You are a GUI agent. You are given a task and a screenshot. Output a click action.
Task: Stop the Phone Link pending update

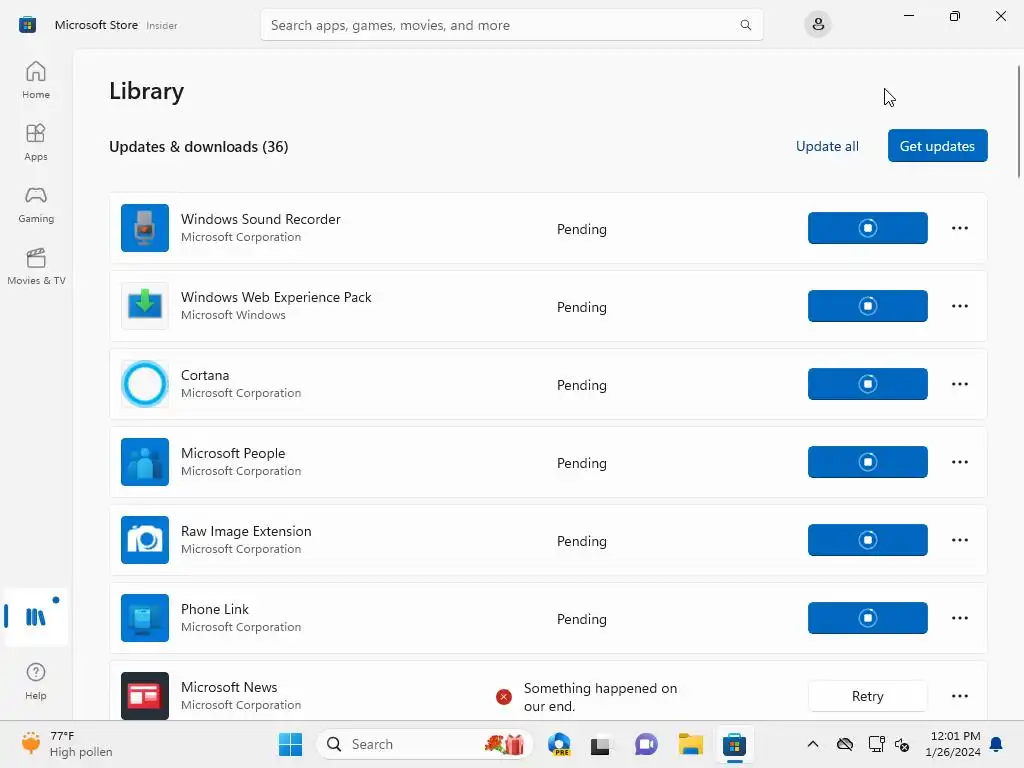click(x=867, y=618)
